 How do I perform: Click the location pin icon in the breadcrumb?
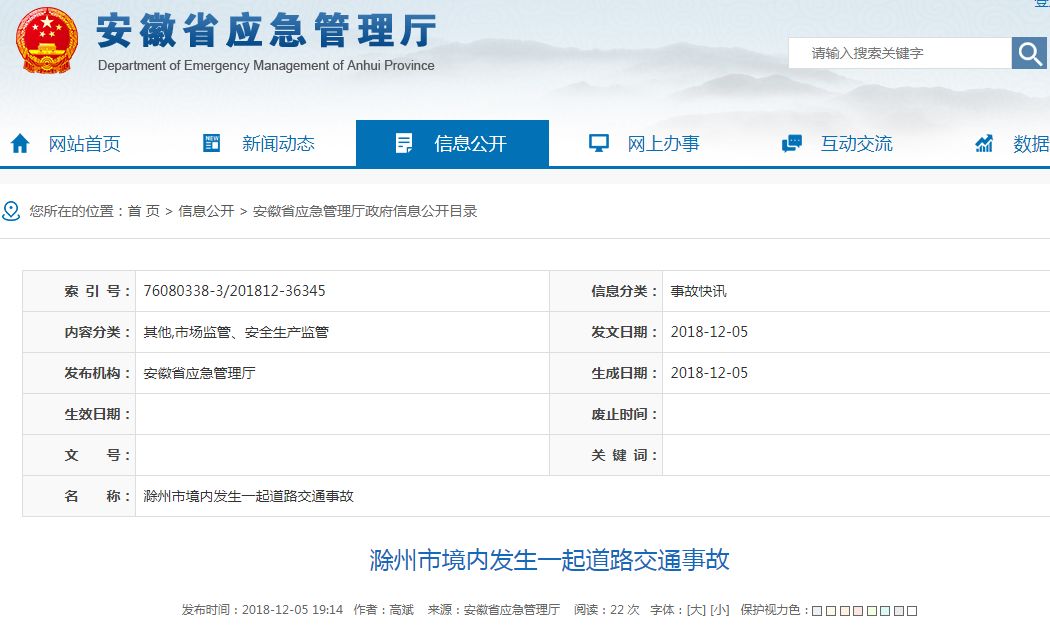[x=11, y=211]
